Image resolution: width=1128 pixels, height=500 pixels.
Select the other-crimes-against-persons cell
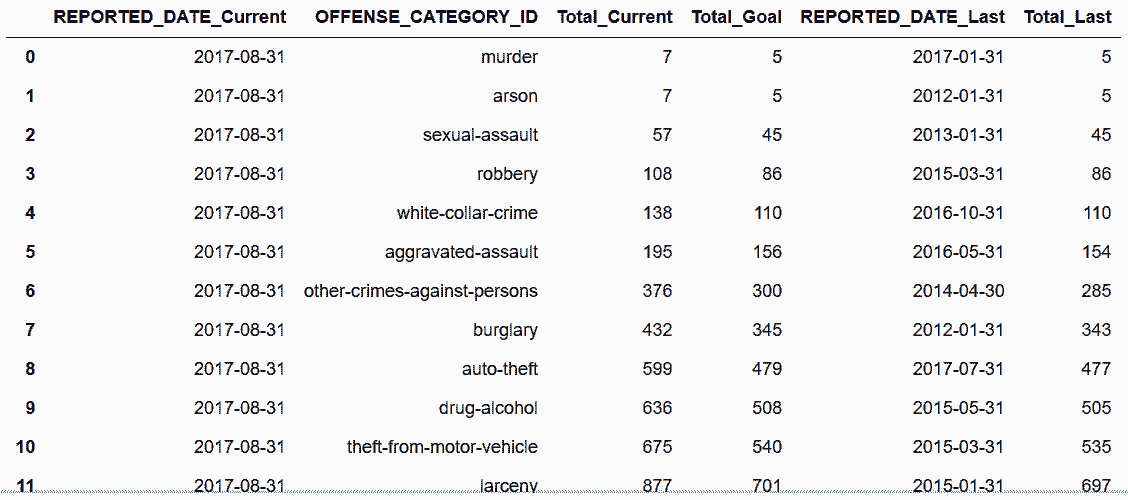coord(421,291)
